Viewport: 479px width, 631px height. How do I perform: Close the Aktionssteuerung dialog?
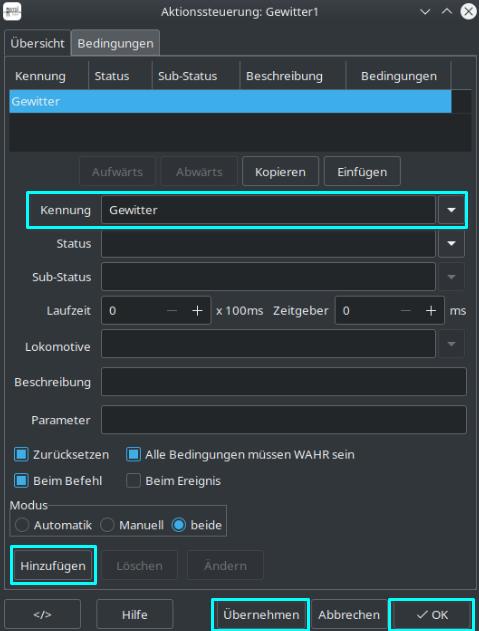(469, 11)
